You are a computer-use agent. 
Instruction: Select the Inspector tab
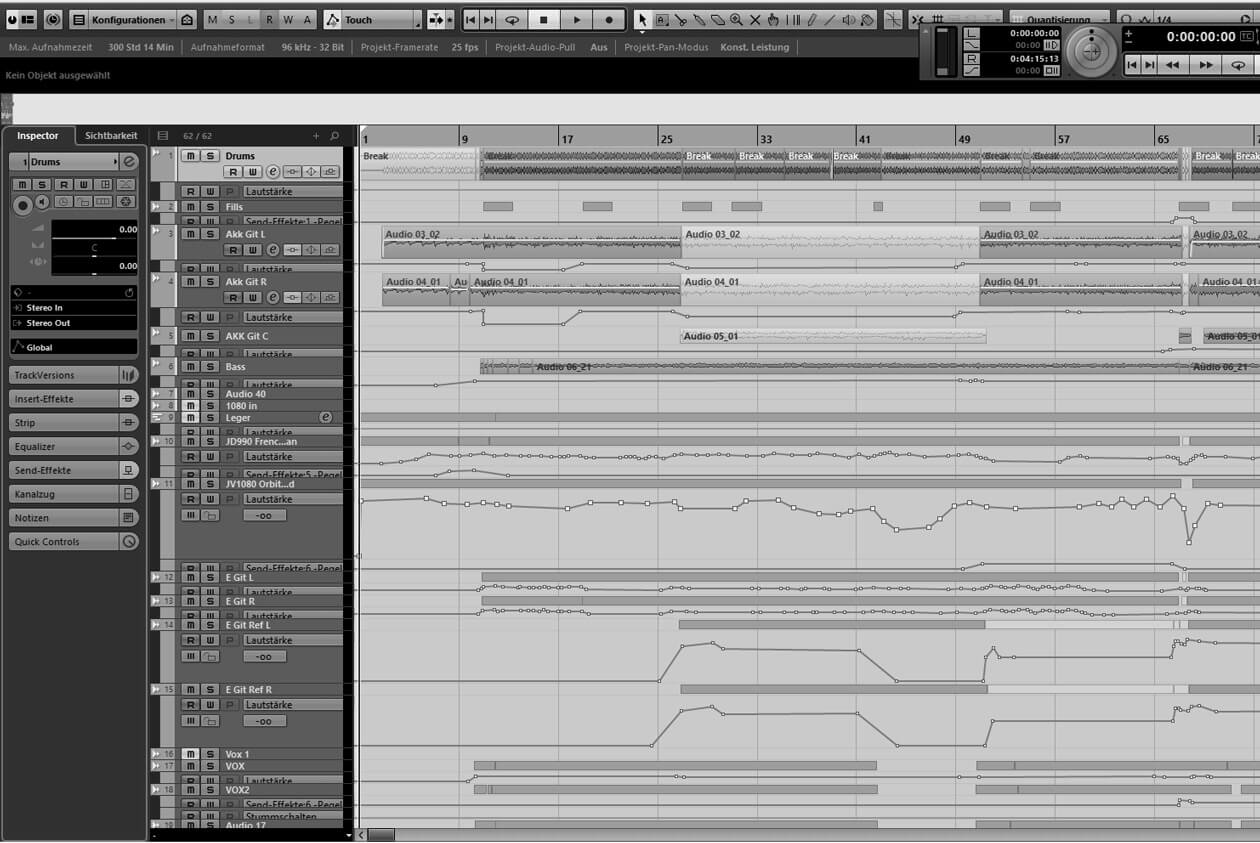38,136
